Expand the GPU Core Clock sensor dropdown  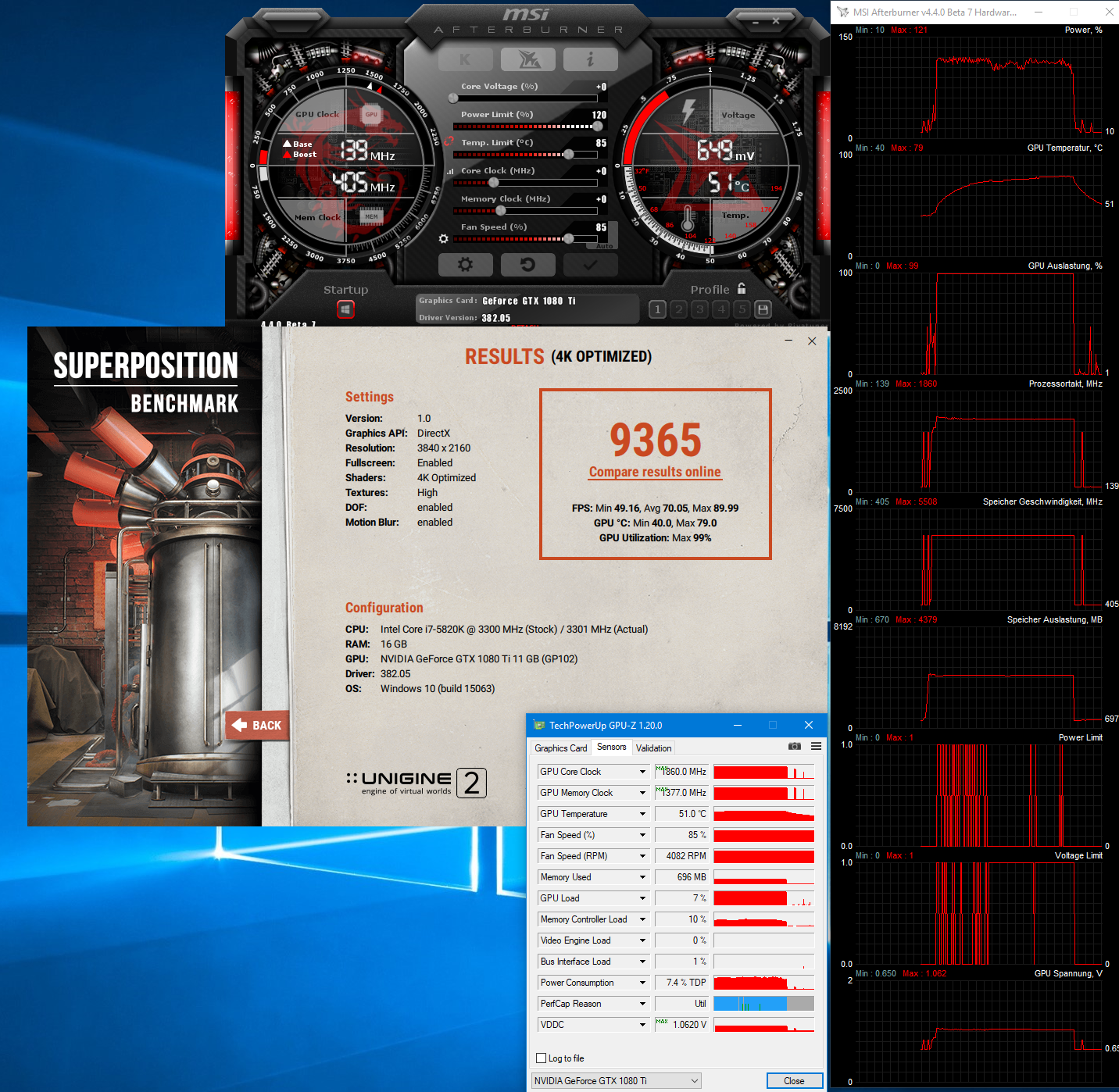pos(643,772)
